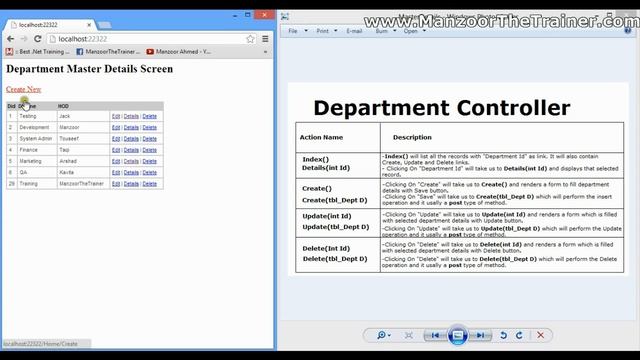The height and width of the screenshot is (360, 640).
Task: Edit the Finance department row
Action: [116, 150]
